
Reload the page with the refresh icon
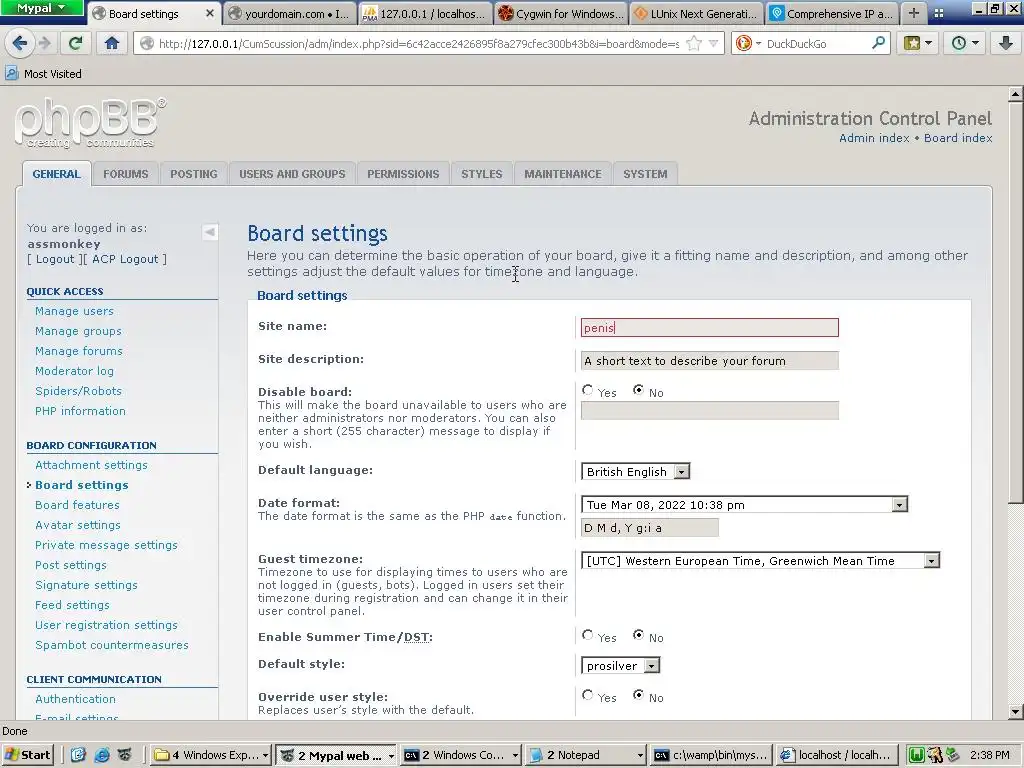76,44
